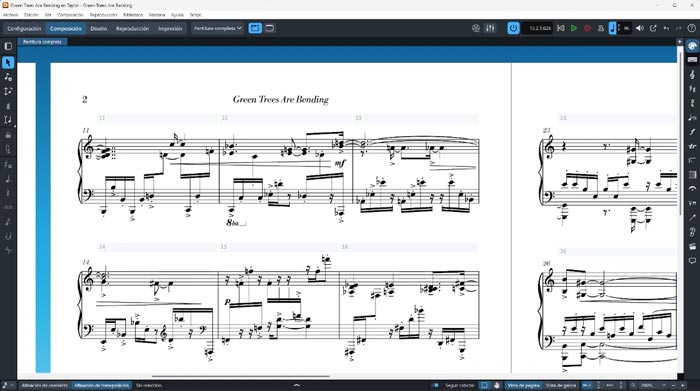The height and width of the screenshot is (391, 700).
Task: Switch to Vista de página view
Action: 523,385
